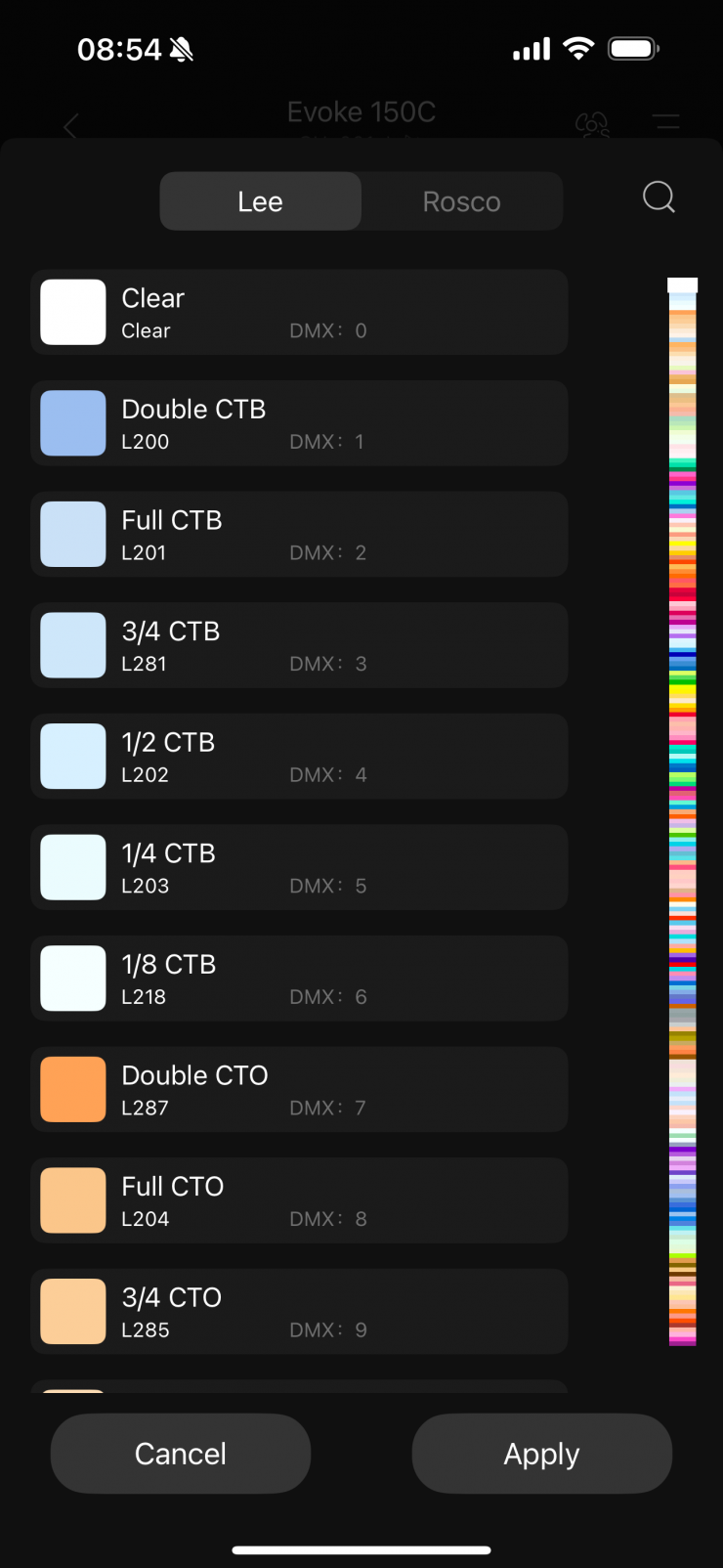Tap the back chevron beside Evoke 150C
Viewport: 723px width, 1568px height.
(70, 126)
